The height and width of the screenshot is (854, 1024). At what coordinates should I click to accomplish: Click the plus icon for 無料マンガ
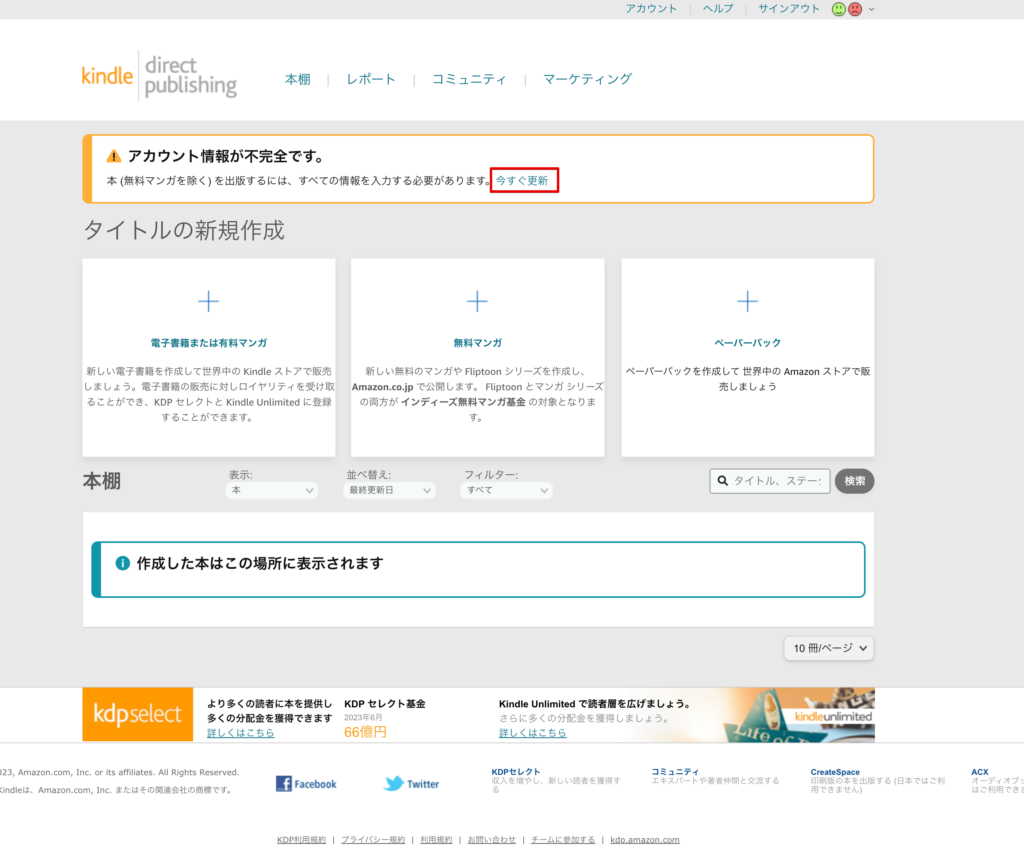pos(477,301)
